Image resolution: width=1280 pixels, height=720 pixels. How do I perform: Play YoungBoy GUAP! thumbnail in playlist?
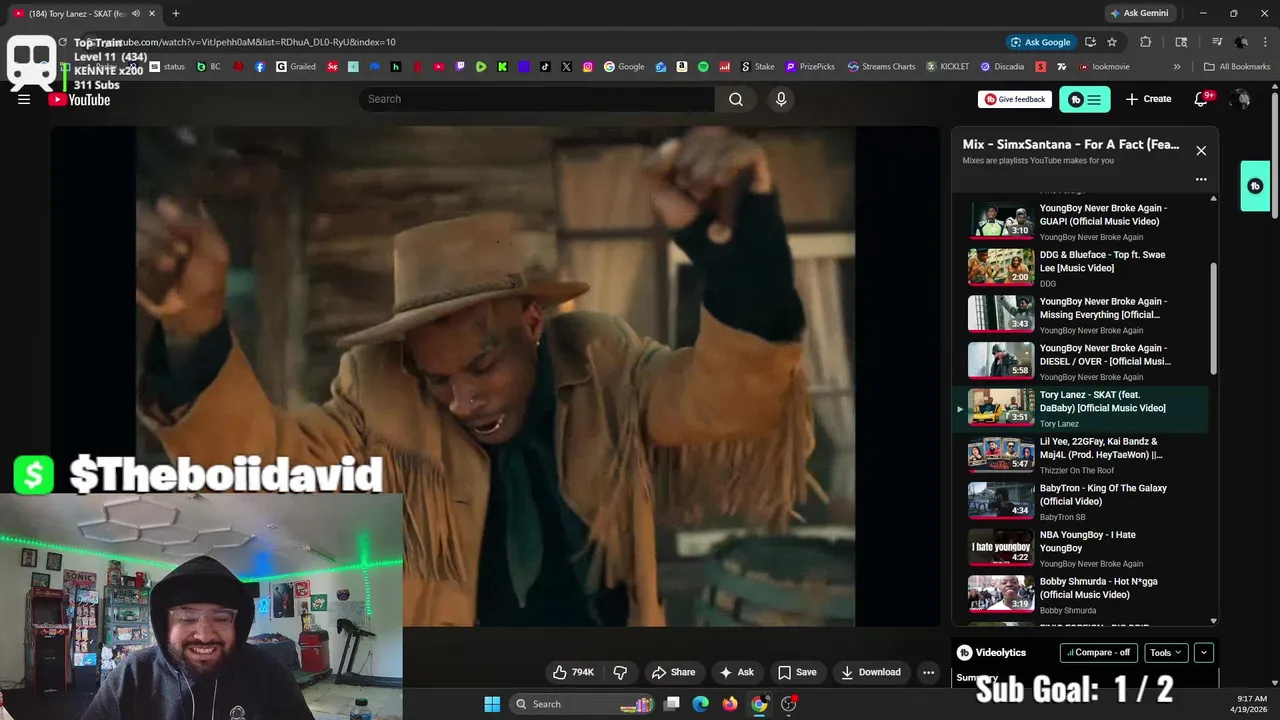[x=1001, y=221]
